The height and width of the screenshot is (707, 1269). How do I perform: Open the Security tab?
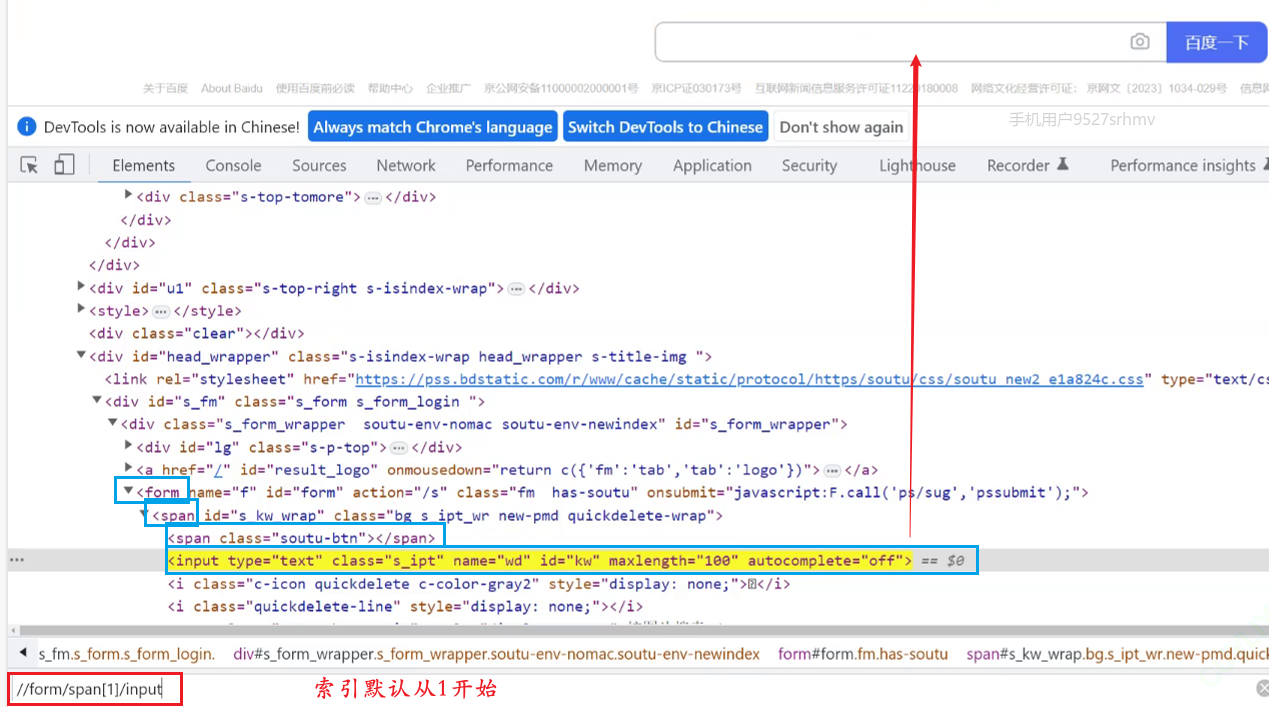pyautogui.click(x=809, y=166)
